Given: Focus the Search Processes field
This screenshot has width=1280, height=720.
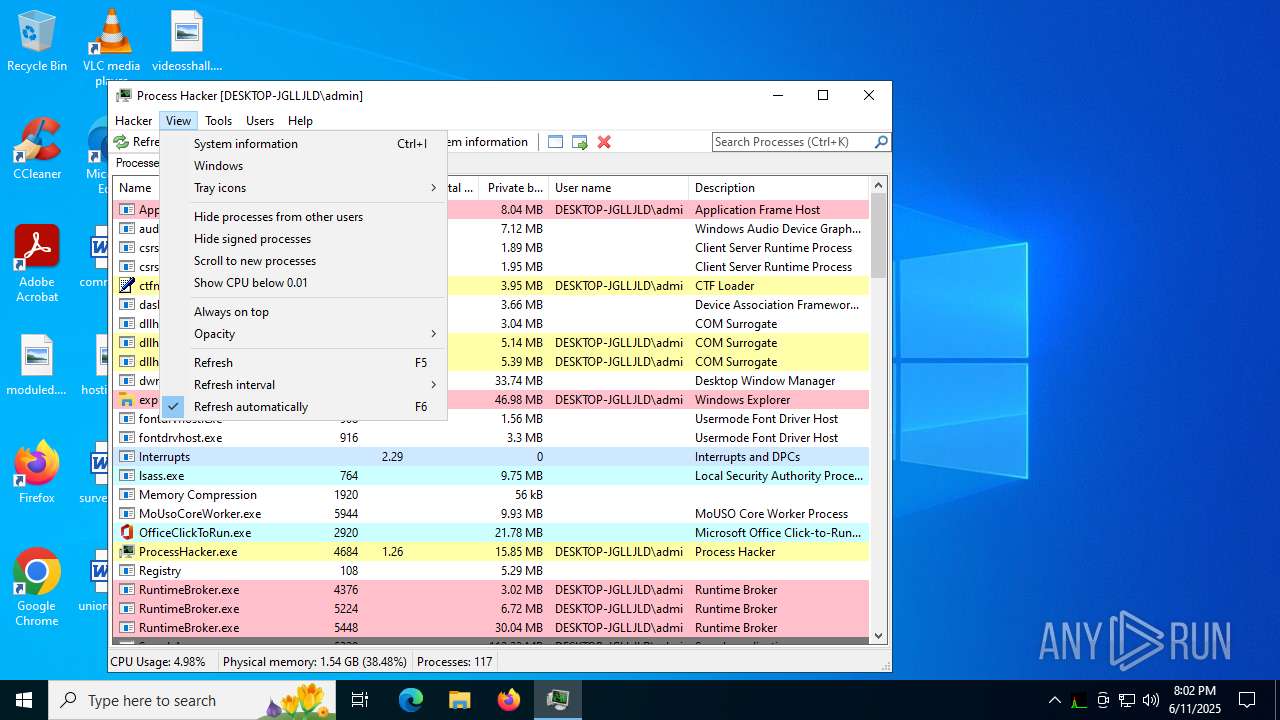Looking at the screenshot, I should (792, 142).
